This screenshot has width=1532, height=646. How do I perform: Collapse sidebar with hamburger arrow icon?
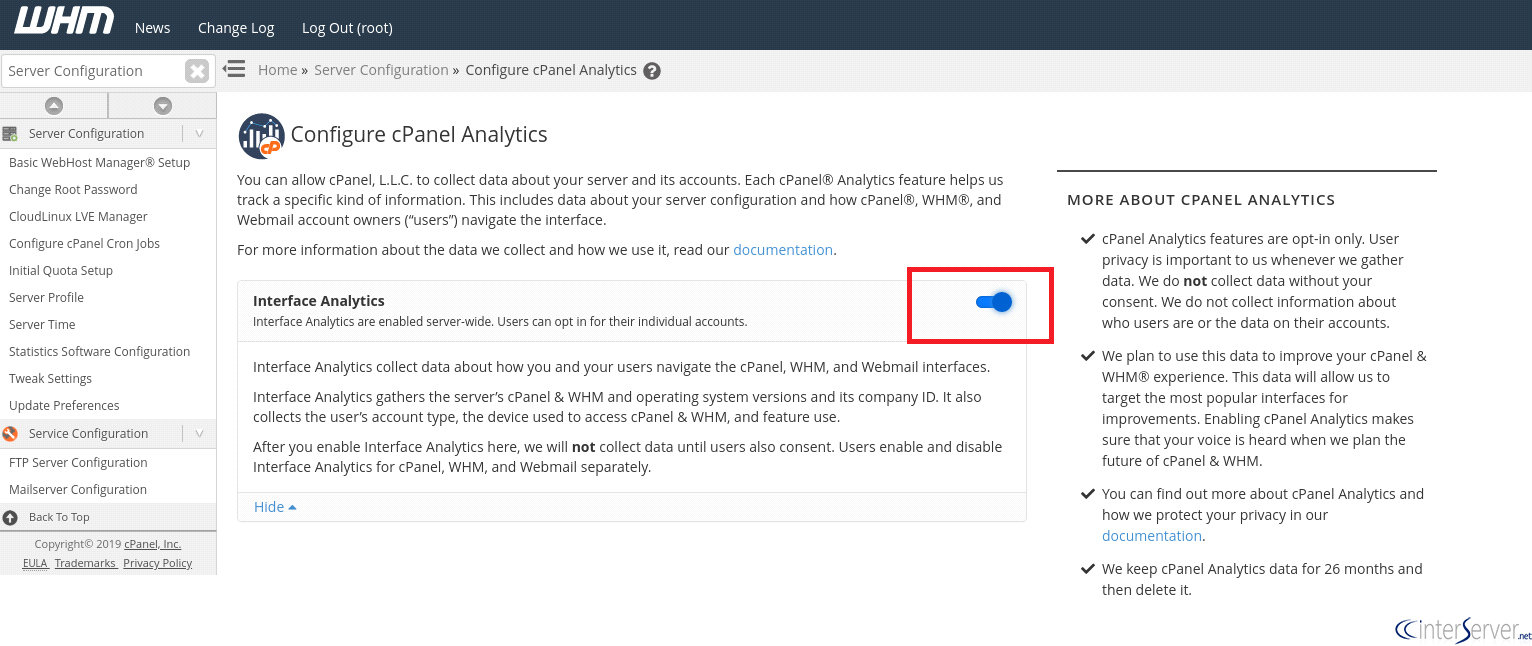[x=234, y=69]
